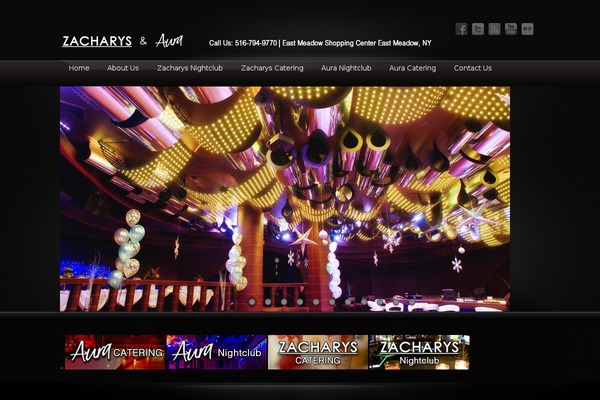Screen dimensions: 600x400
Task: Click the main nightclub slideshow image
Action: pyautogui.click(x=285, y=199)
